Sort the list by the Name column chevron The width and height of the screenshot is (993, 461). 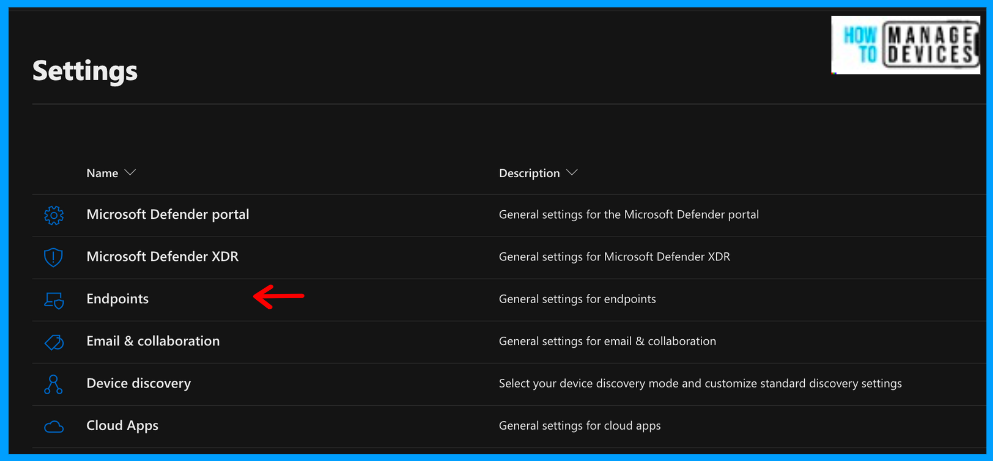[x=130, y=173]
